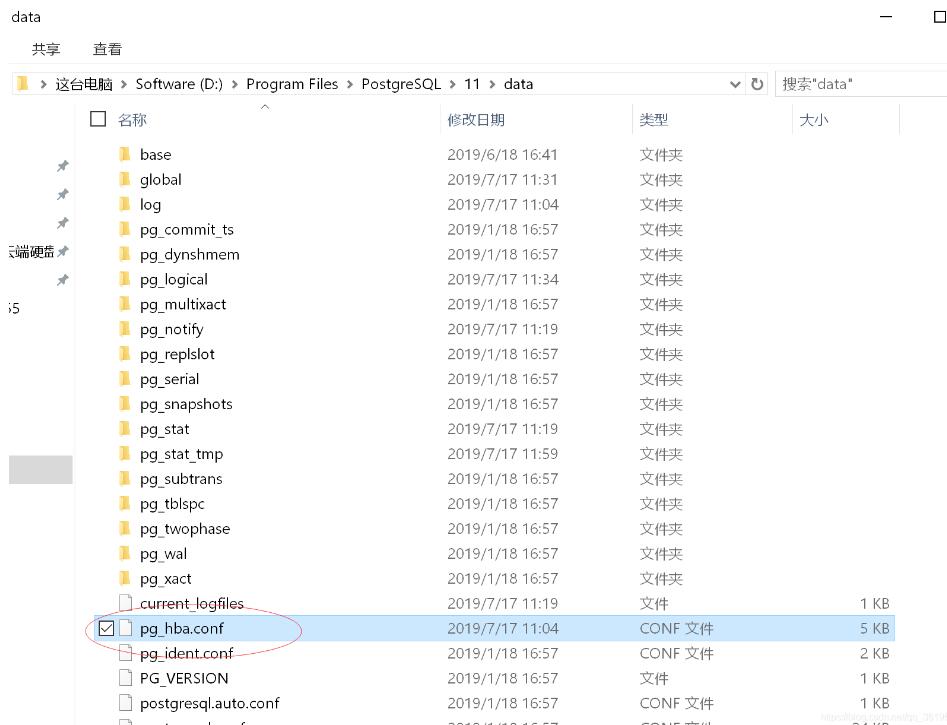Open the 查看 ribbon tab
Image resolution: width=947 pixels, height=725 pixels.
[107, 49]
